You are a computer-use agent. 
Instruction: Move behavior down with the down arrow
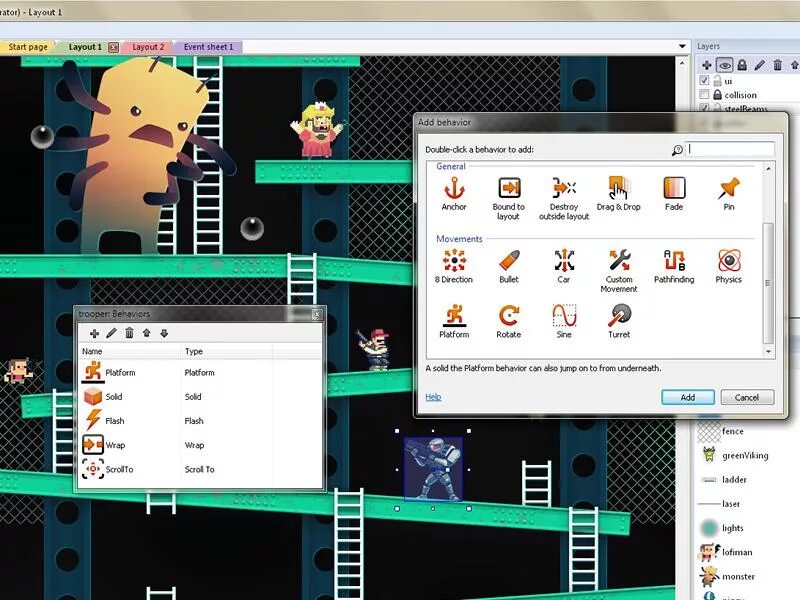point(164,333)
